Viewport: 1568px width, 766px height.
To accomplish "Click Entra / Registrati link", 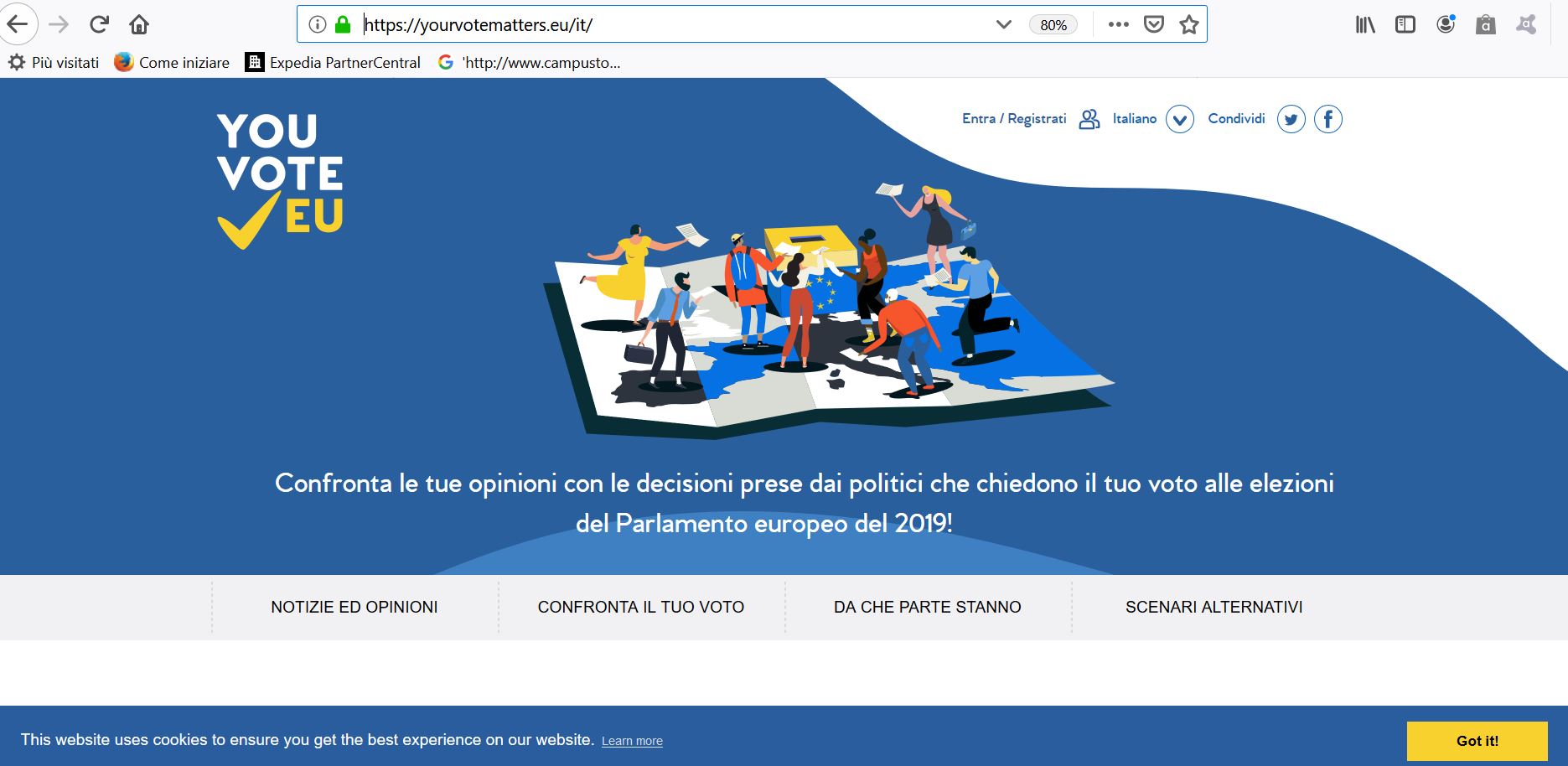I will click(x=1014, y=119).
